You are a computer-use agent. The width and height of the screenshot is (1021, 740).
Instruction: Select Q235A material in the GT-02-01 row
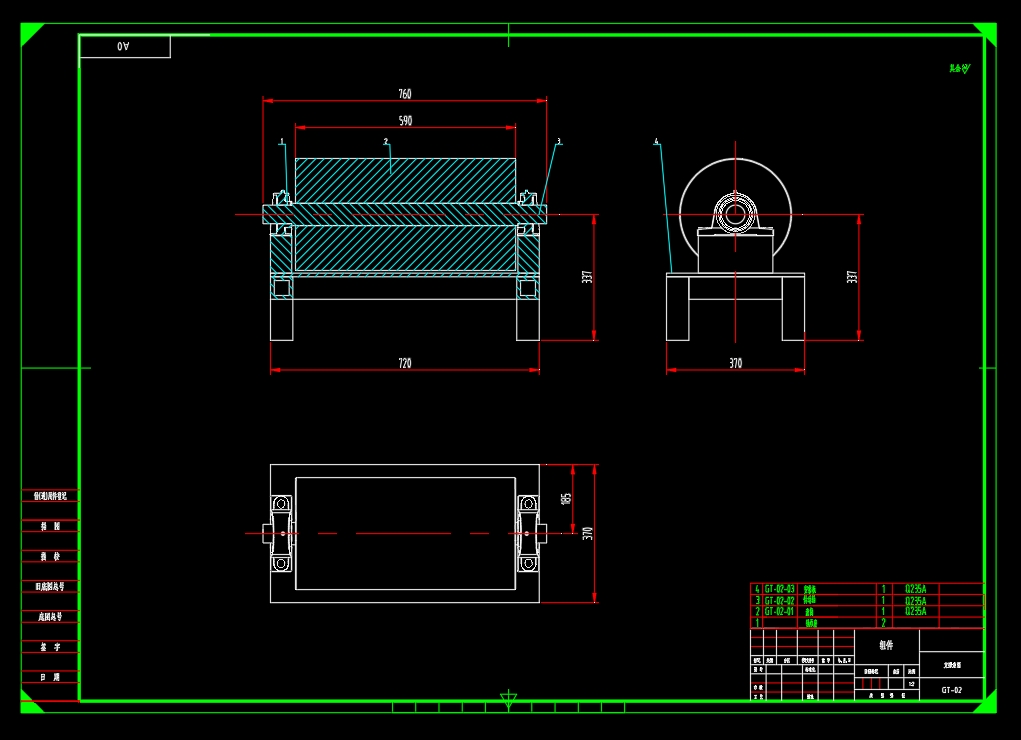point(916,612)
